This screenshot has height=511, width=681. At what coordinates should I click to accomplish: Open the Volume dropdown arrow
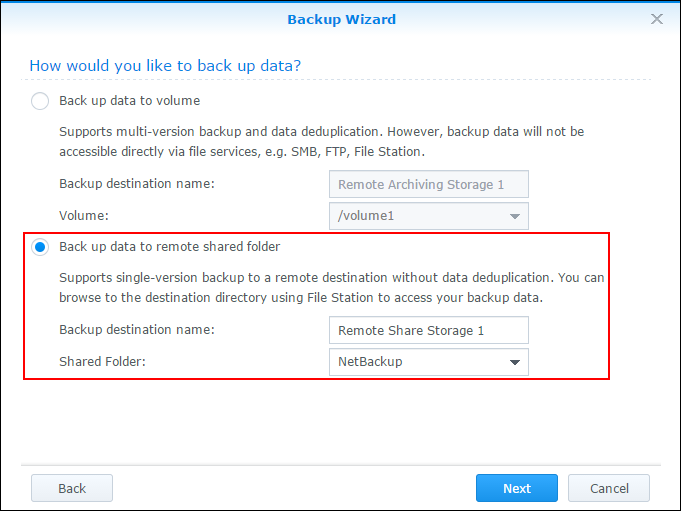(515, 216)
